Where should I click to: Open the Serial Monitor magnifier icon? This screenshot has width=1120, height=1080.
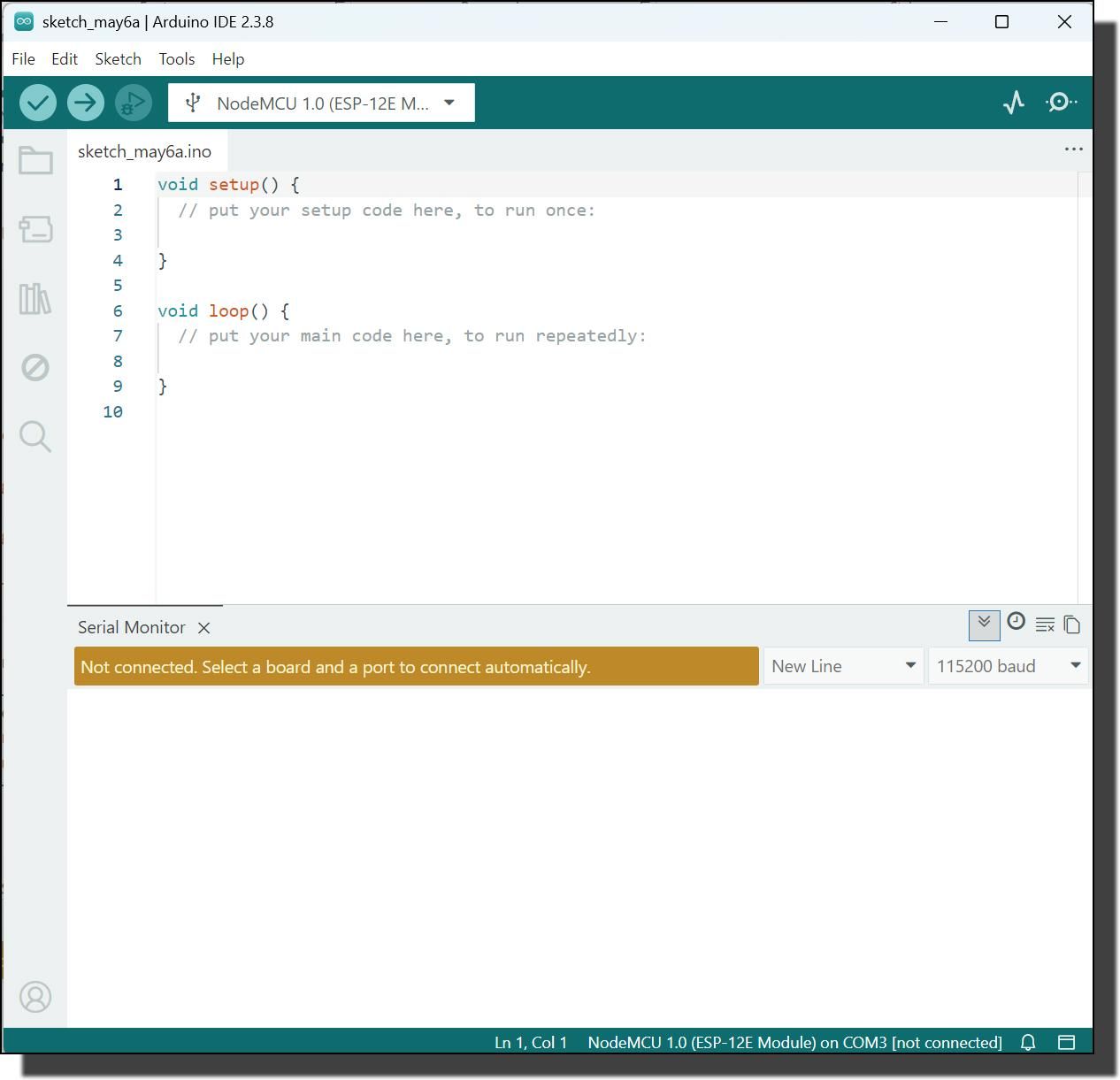tap(1061, 103)
